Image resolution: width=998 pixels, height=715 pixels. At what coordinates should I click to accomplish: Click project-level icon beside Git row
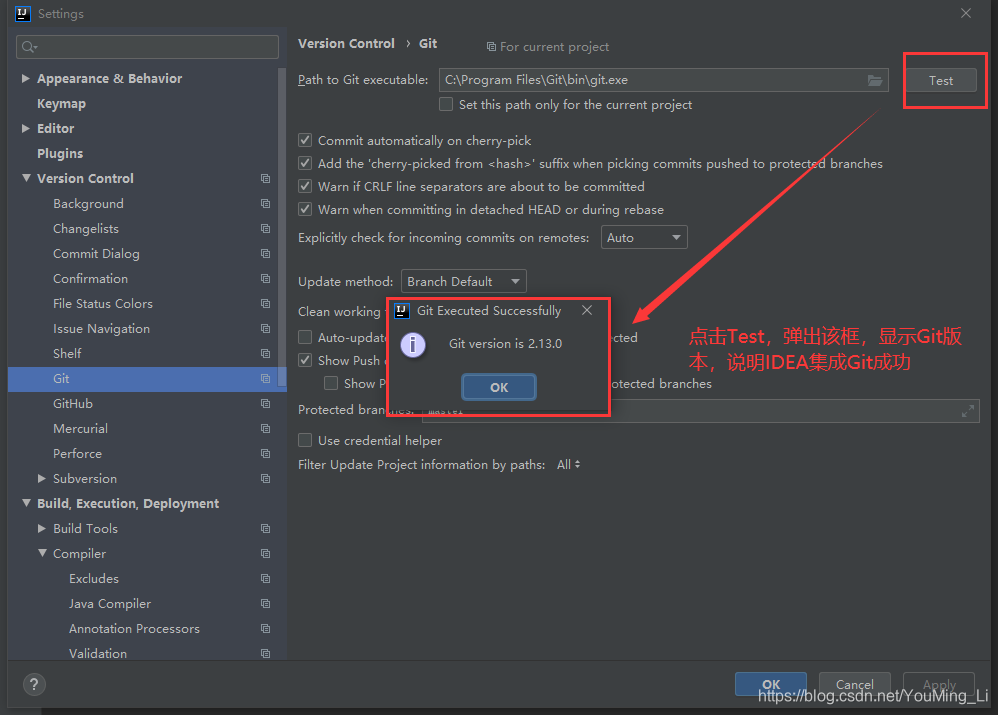(265, 379)
